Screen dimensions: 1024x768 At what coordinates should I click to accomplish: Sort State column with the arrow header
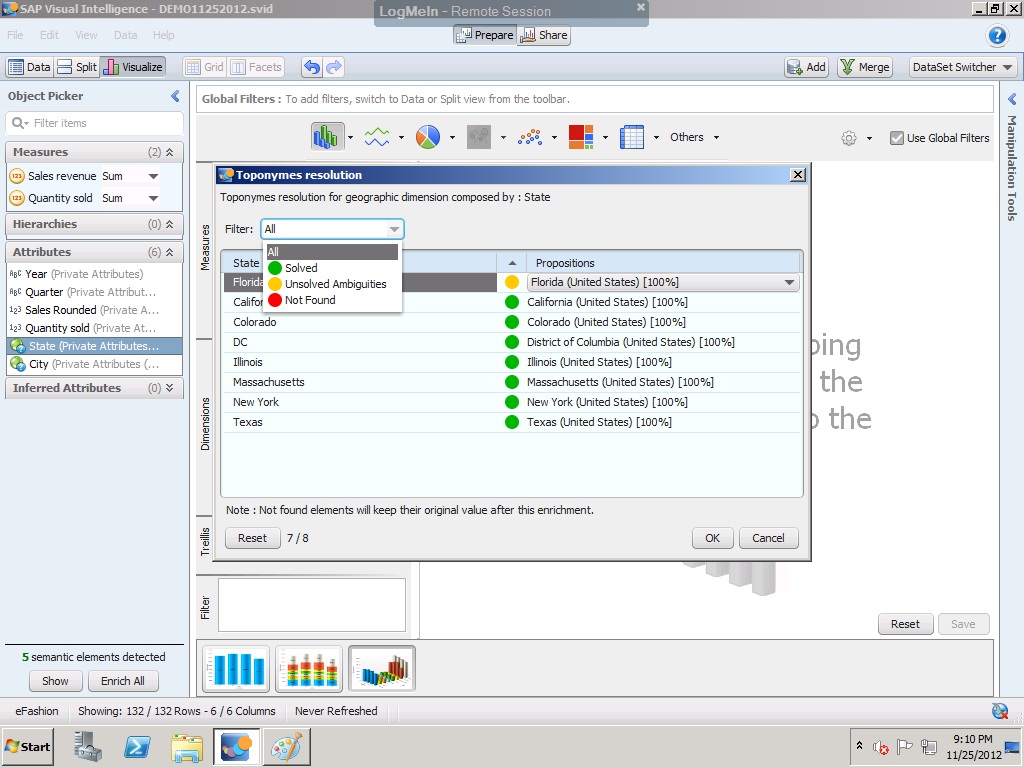(x=512, y=263)
